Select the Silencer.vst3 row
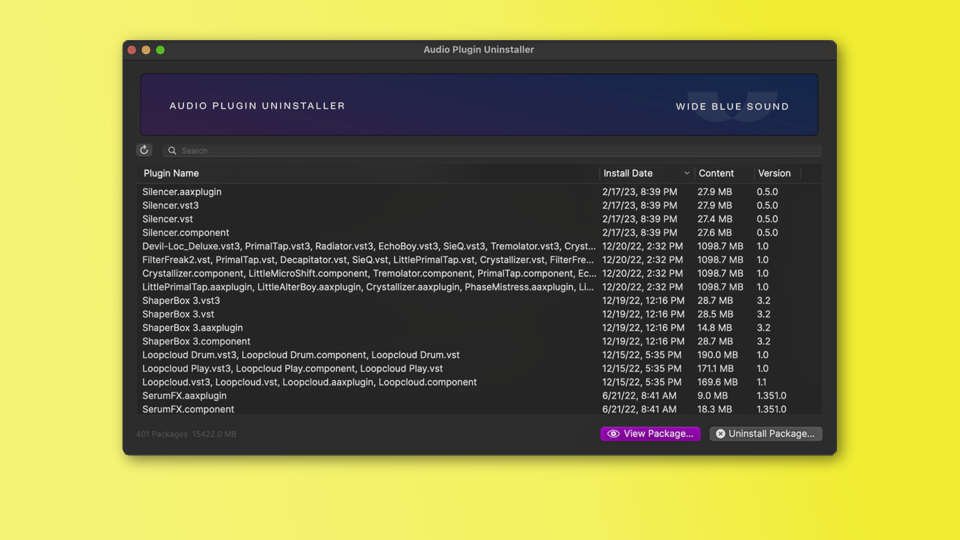The width and height of the screenshot is (960, 540). click(x=479, y=205)
